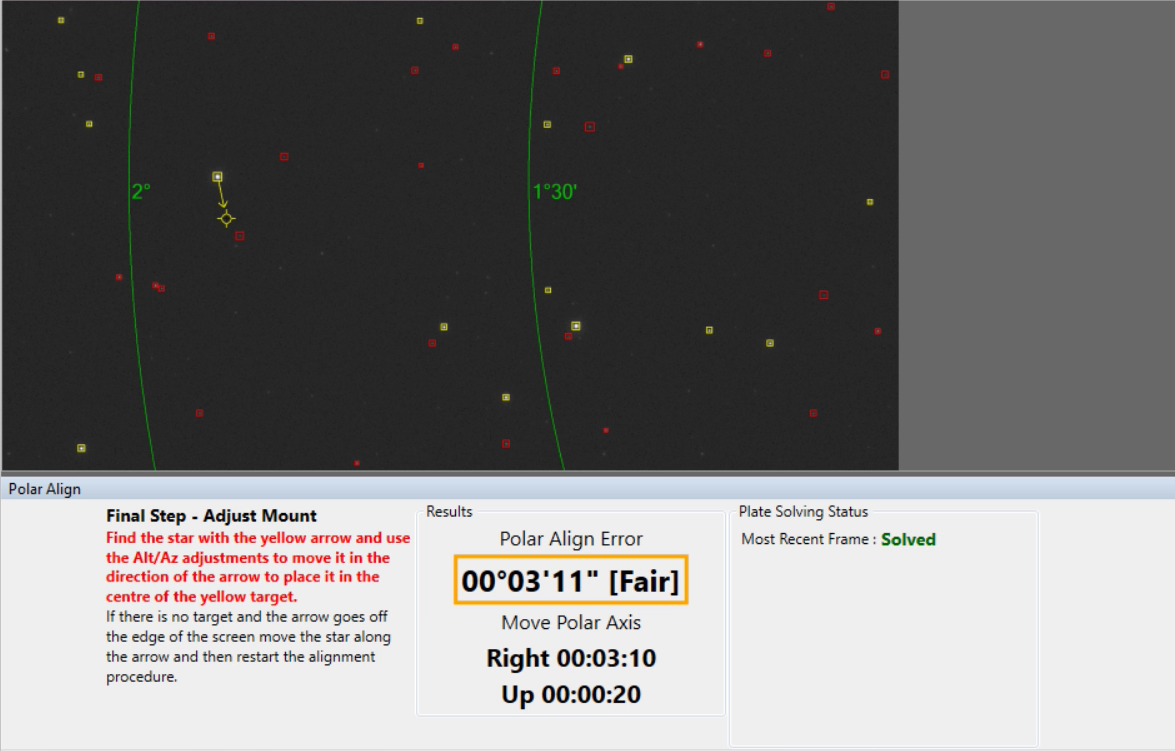Click the Plate Solving Status group label
Image resolution: width=1175 pixels, height=751 pixels.
[x=803, y=512]
